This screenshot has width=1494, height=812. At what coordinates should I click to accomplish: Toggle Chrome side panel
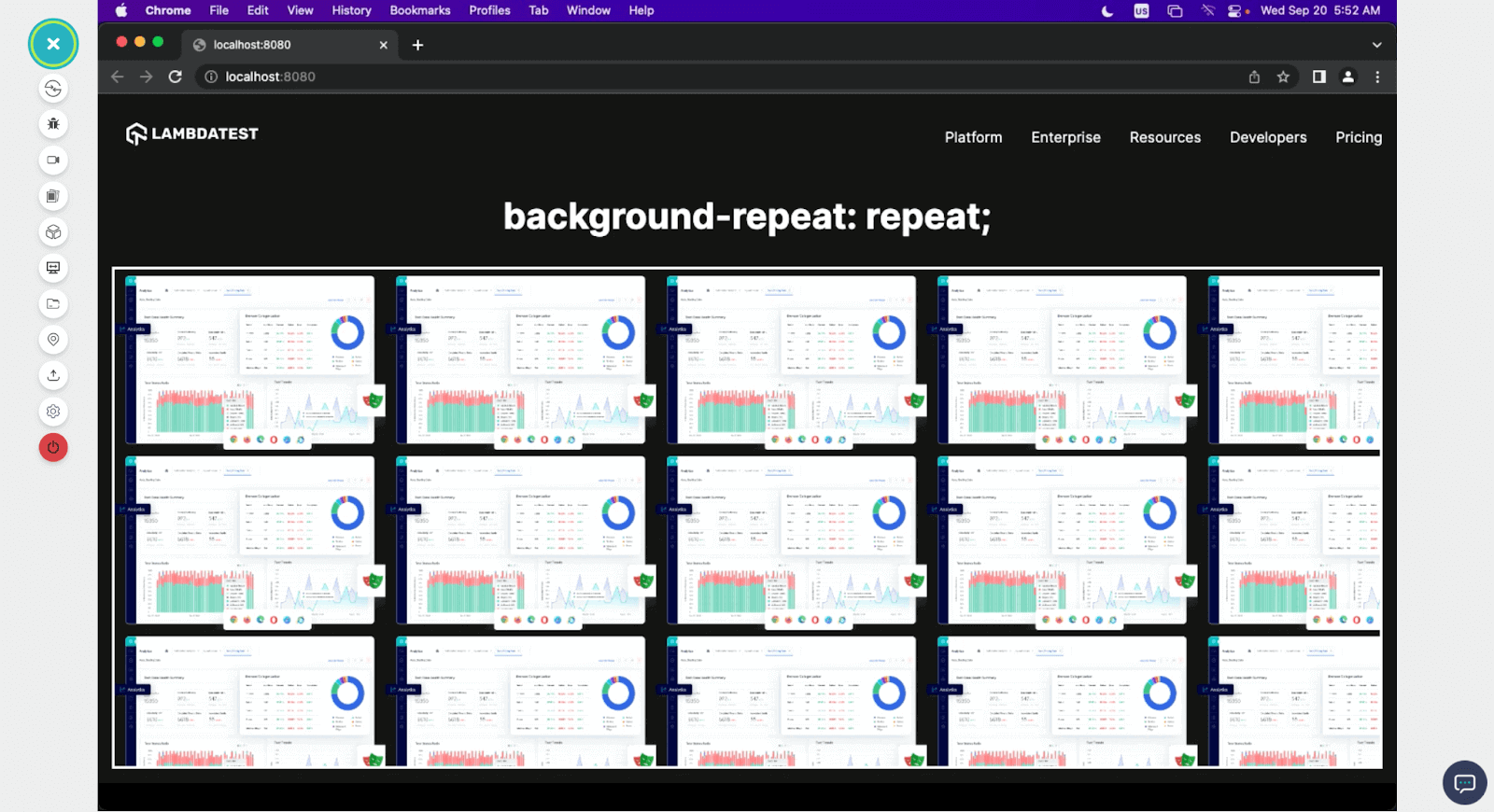coord(1318,77)
